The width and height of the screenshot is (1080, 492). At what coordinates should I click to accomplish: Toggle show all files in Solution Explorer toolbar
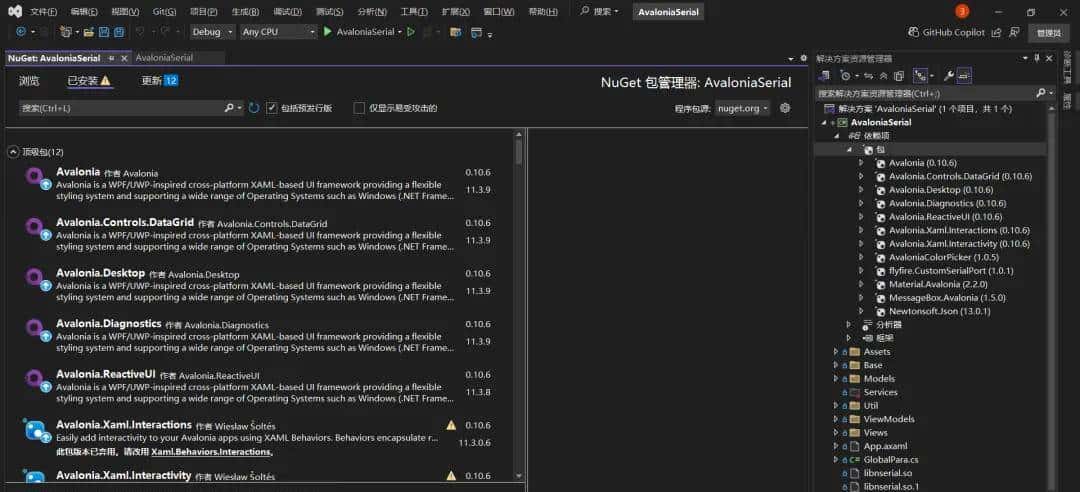899,76
